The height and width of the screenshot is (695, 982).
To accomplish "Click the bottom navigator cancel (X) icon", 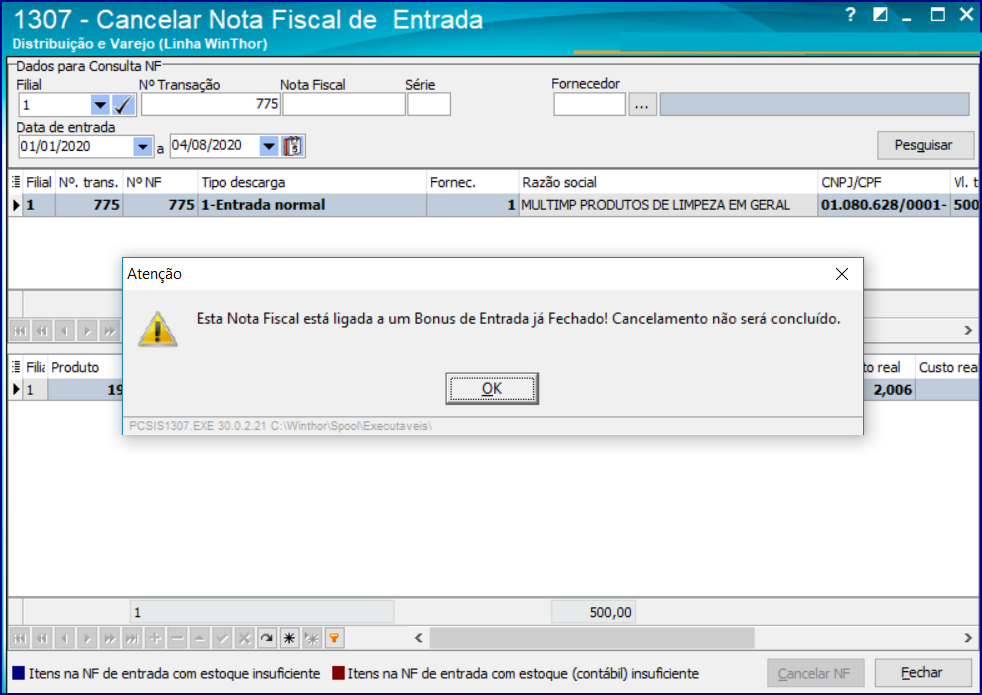I will (x=245, y=639).
